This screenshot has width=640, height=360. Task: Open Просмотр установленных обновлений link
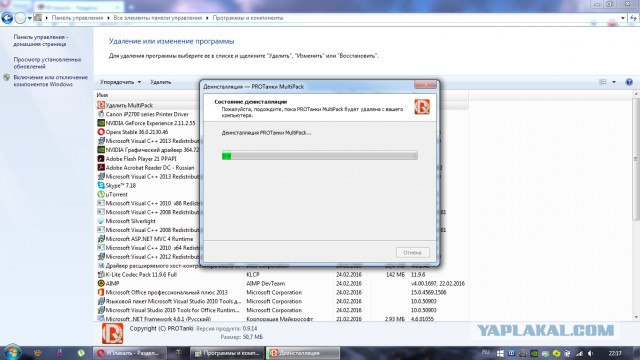point(47,63)
